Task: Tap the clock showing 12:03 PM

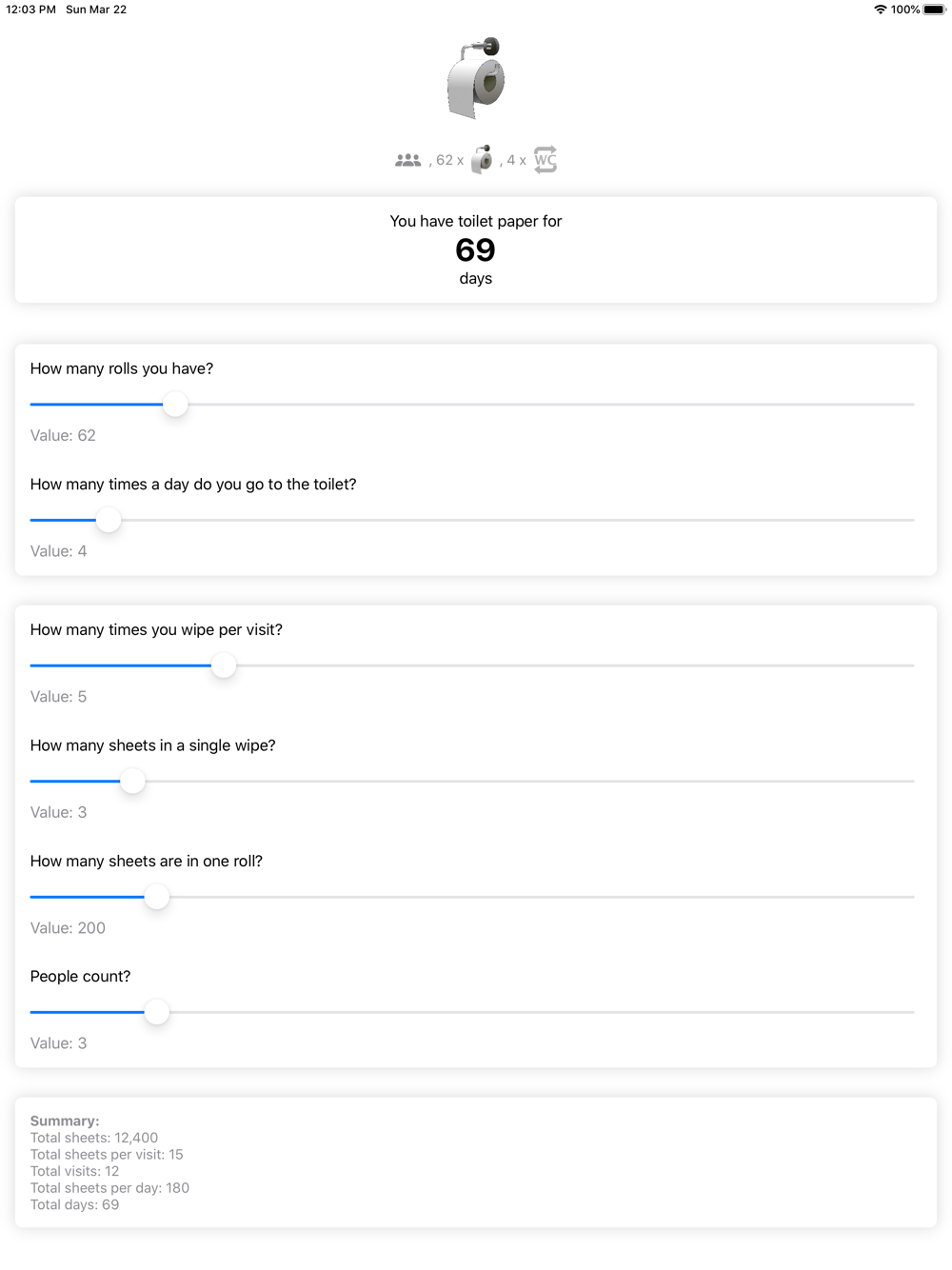Action: pyautogui.click(x=31, y=10)
